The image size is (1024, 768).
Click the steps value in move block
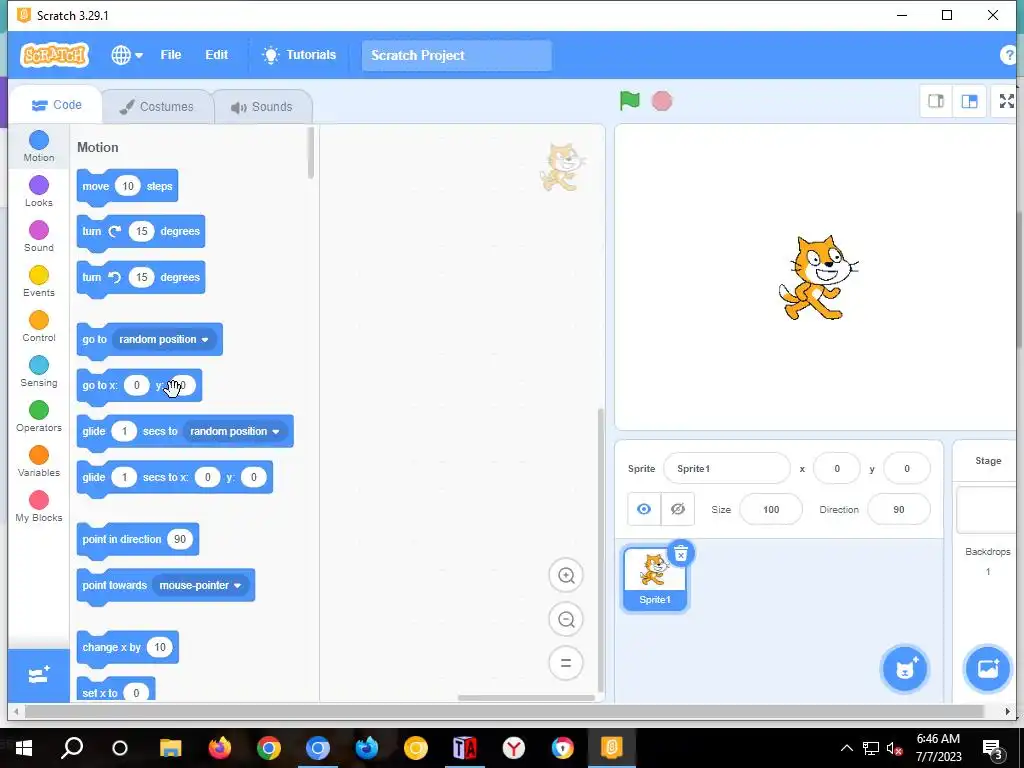coord(128,186)
